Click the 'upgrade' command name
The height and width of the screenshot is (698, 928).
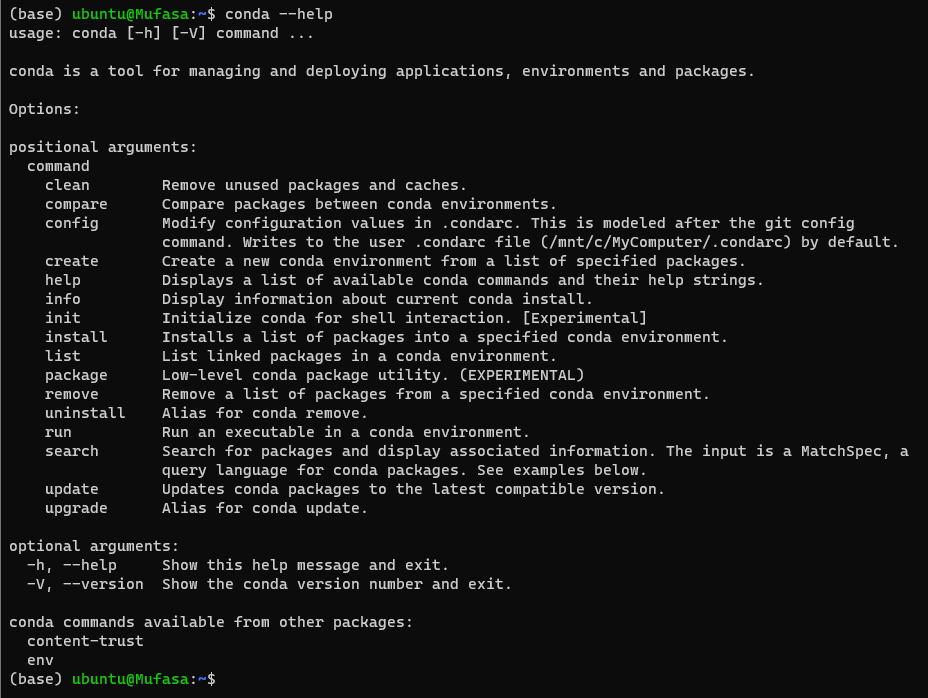click(76, 509)
